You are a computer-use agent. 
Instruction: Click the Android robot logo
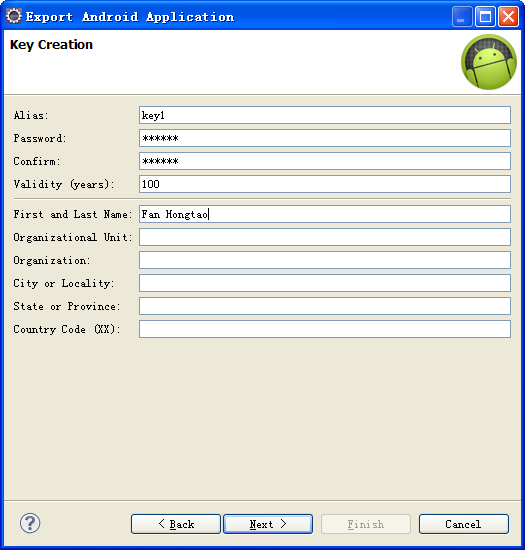click(489, 62)
